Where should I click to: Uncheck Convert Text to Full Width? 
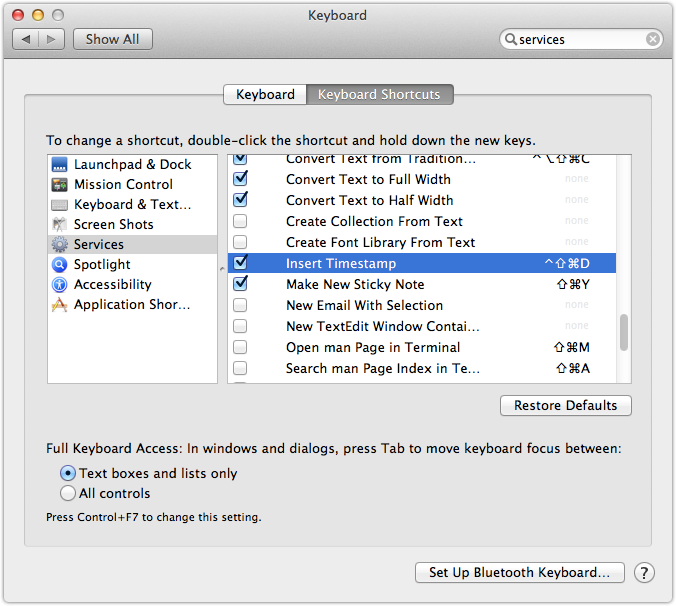click(240, 179)
